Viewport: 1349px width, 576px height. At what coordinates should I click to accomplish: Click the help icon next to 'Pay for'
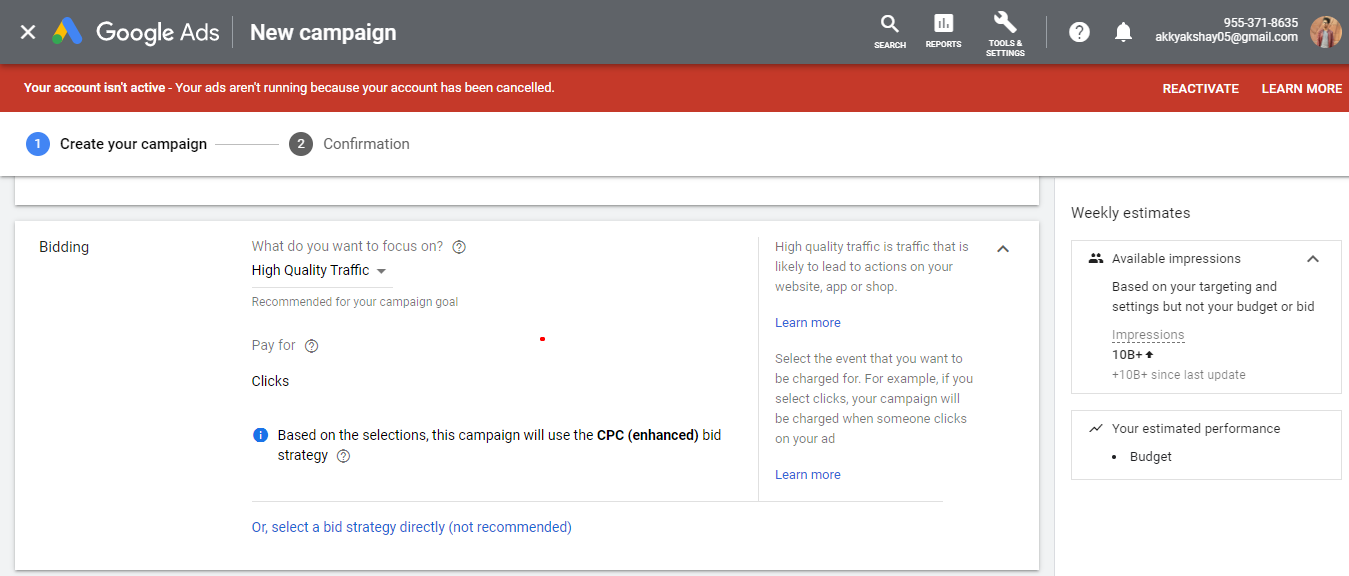pyautogui.click(x=310, y=345)
